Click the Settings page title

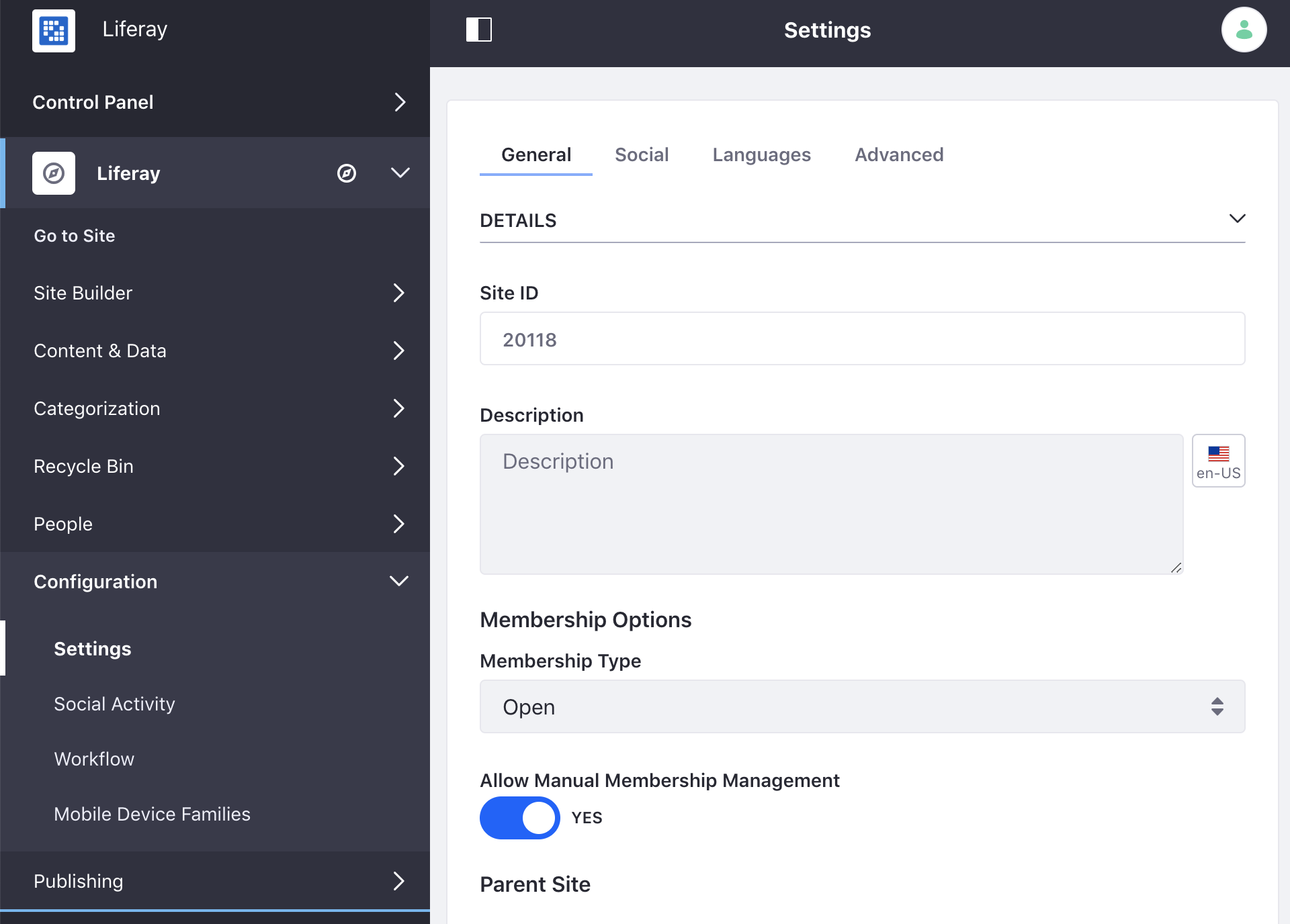point(827,30)
